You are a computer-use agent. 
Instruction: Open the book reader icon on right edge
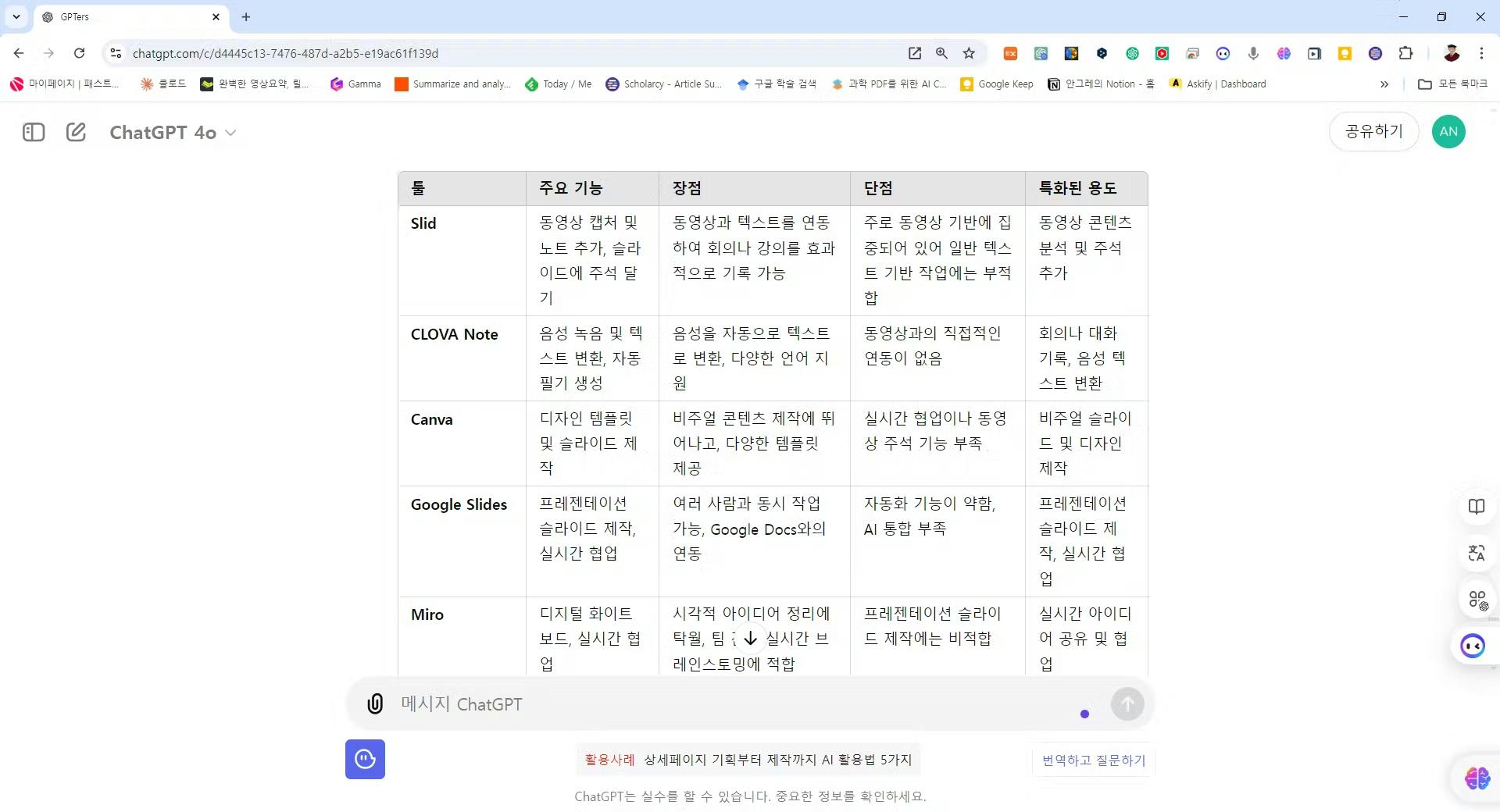[x=1476, y=507]
